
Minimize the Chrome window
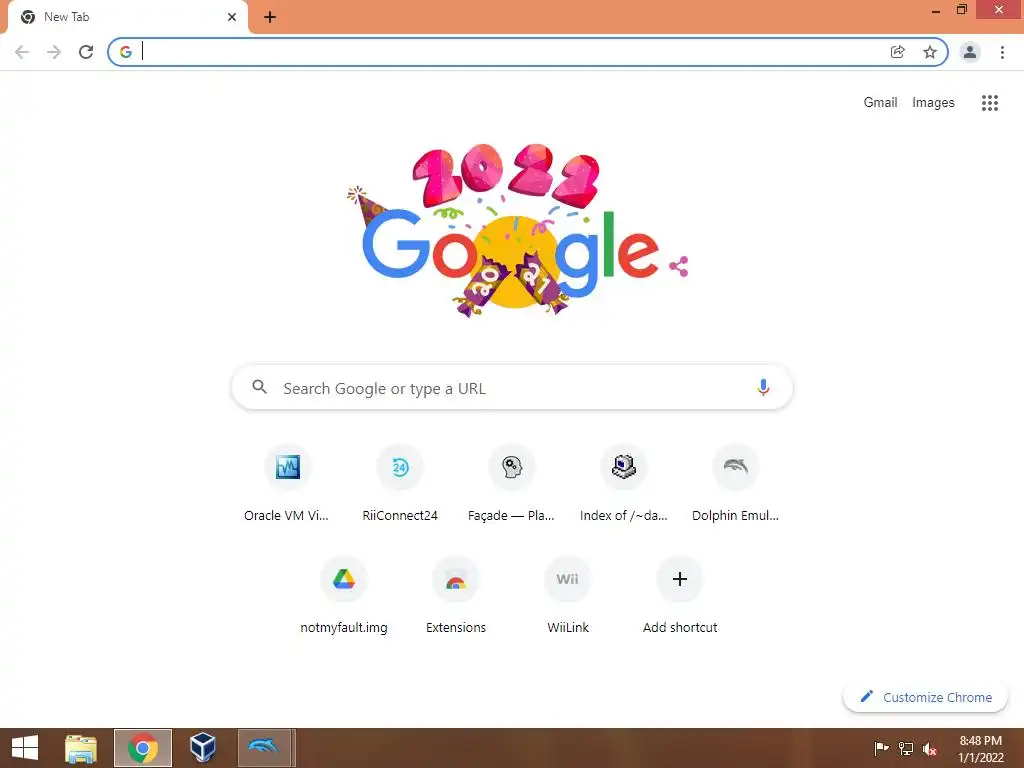[935, 10]
